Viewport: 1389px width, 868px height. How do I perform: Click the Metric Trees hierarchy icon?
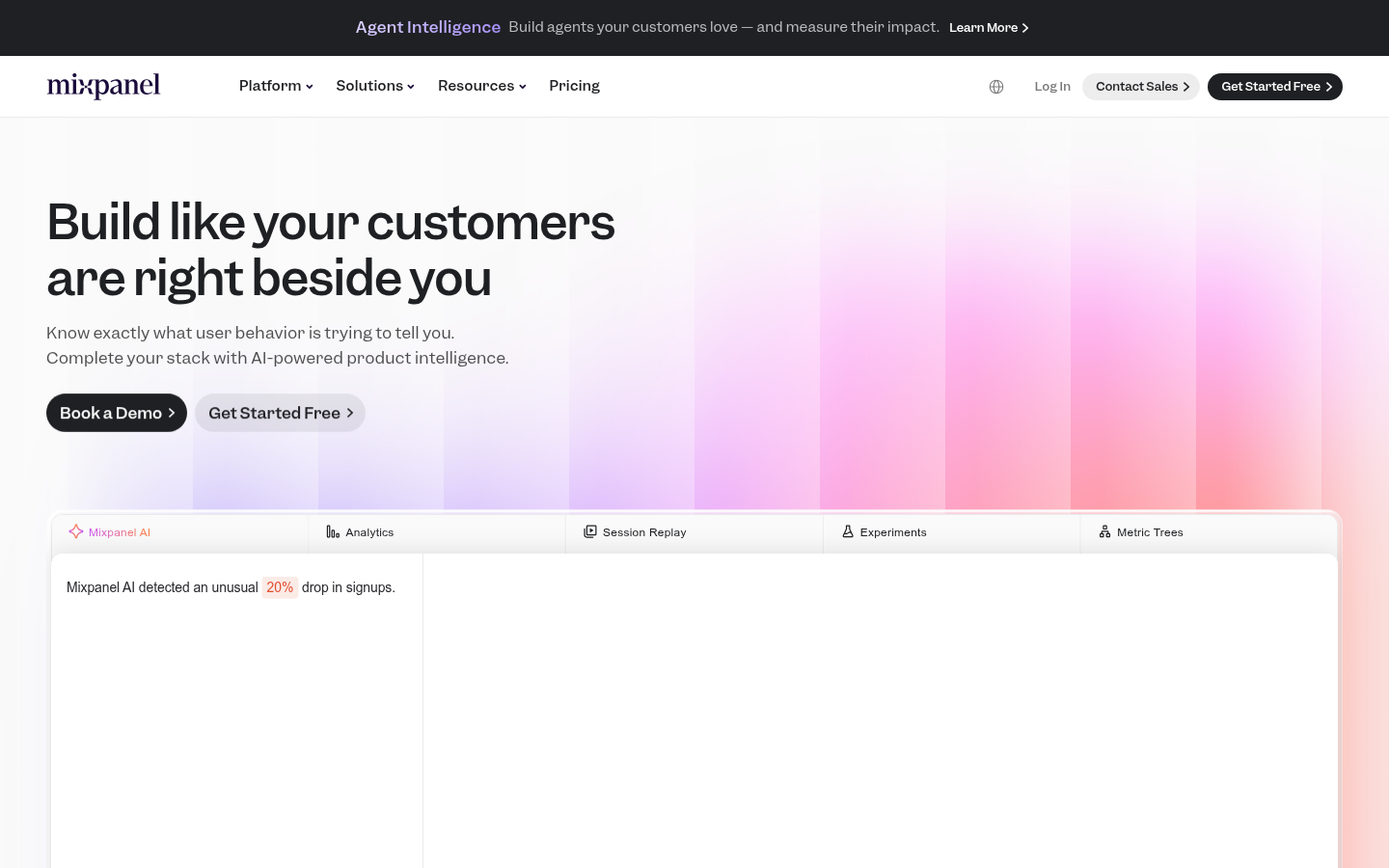pos(1104,531)
